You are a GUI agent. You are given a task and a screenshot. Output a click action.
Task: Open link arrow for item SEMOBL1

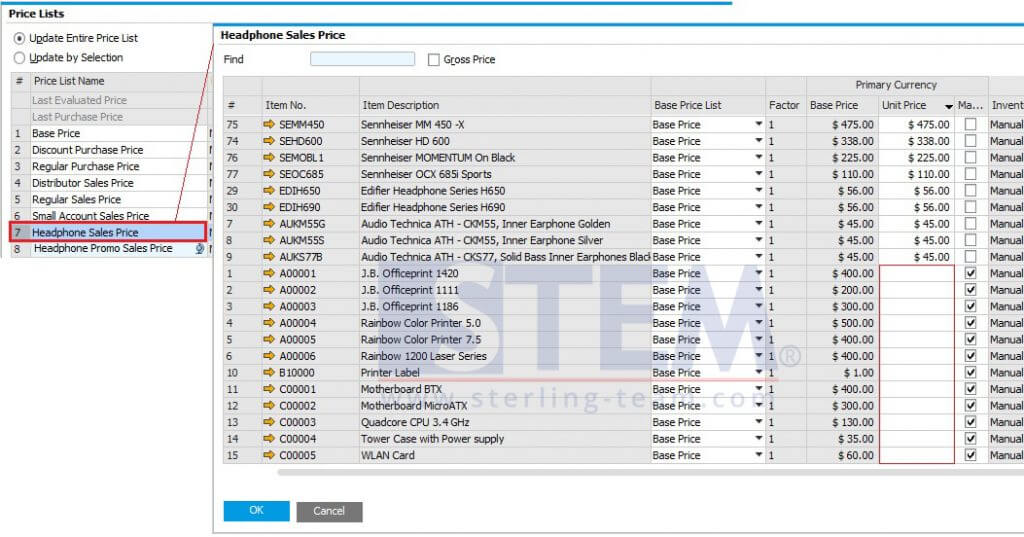pyautogui.click(x=269, y=157)
